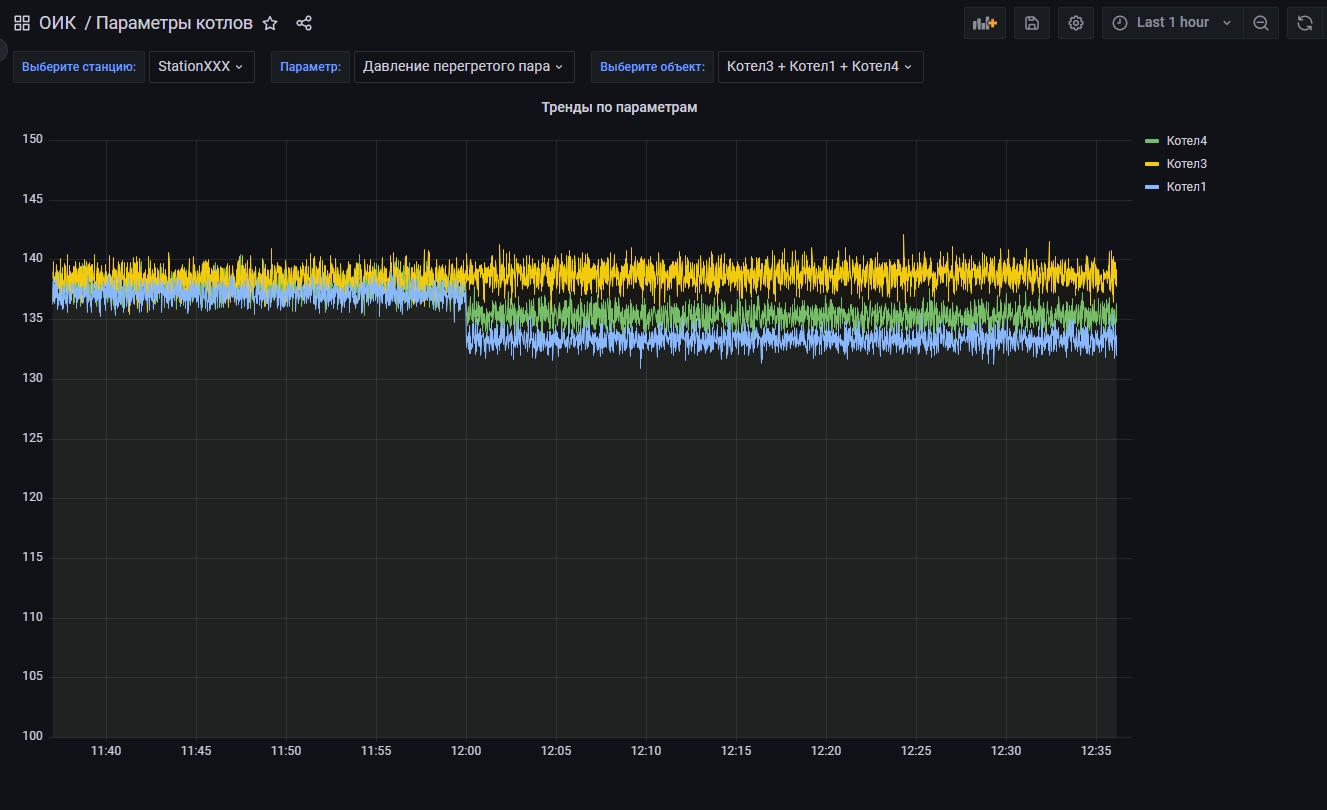1327x810 pixels.
Task: Zoom out the time range
Action: coord(1261,23)
